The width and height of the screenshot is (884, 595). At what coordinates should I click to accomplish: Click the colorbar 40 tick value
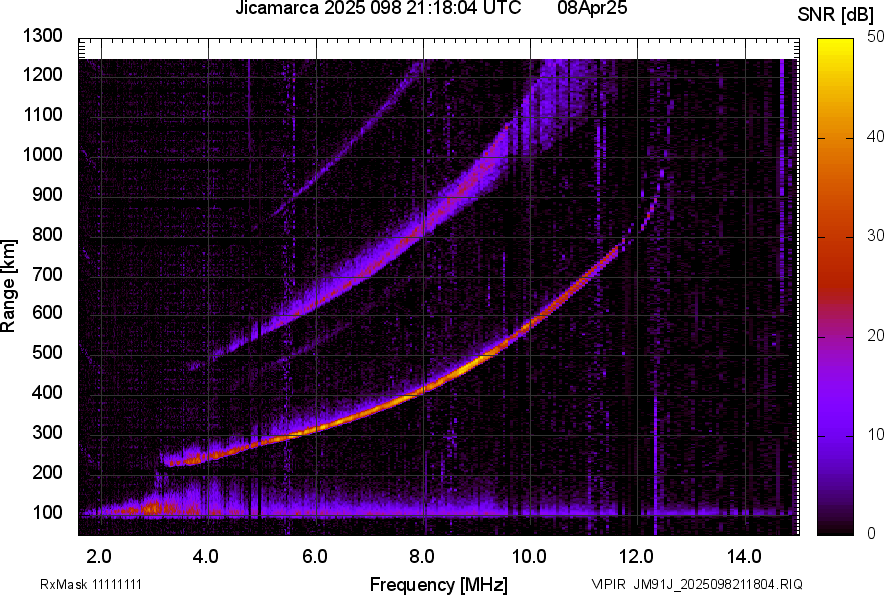click(875, 136)
